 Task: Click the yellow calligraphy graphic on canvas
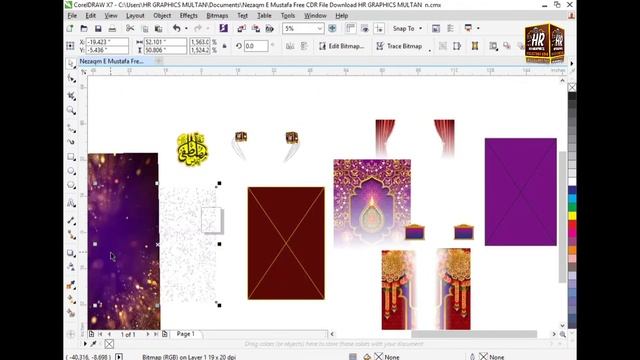(x=192, y=149)
